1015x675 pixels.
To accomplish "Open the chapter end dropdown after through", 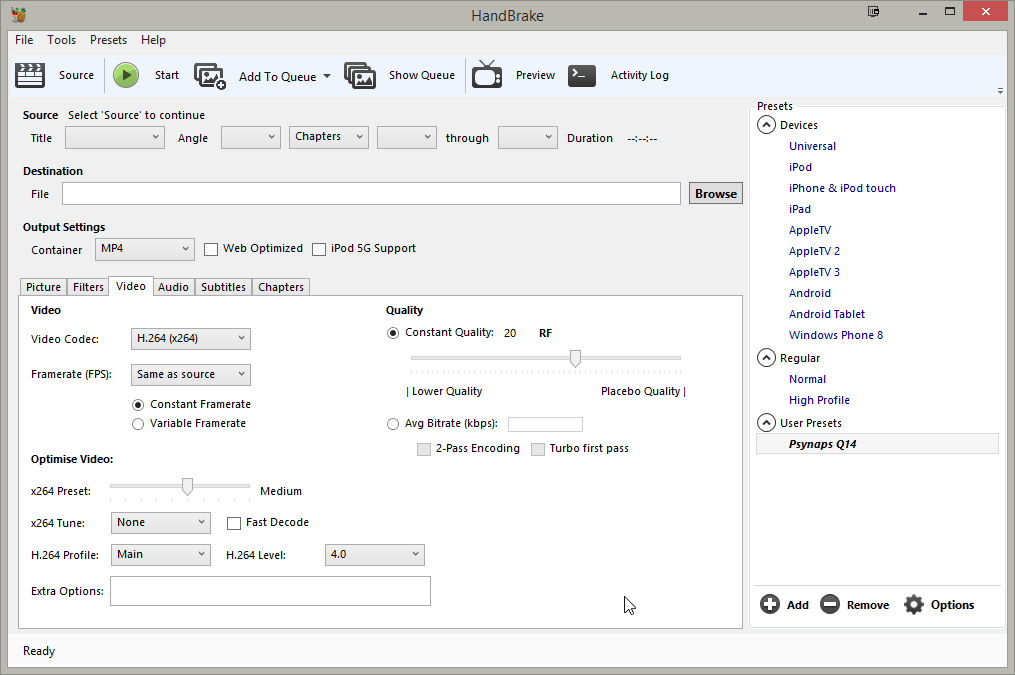I will (x=528, y=137).
